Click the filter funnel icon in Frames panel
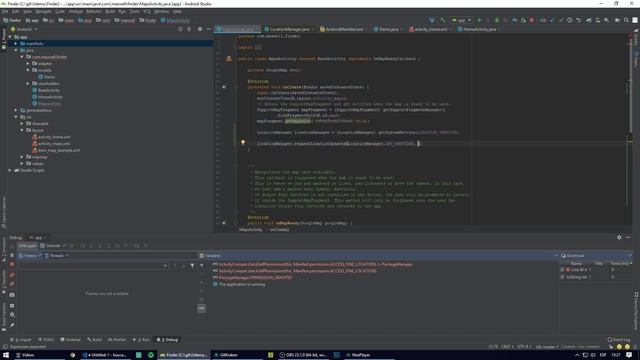The width and height of the screenshot is (640, 360). (192, 266)
